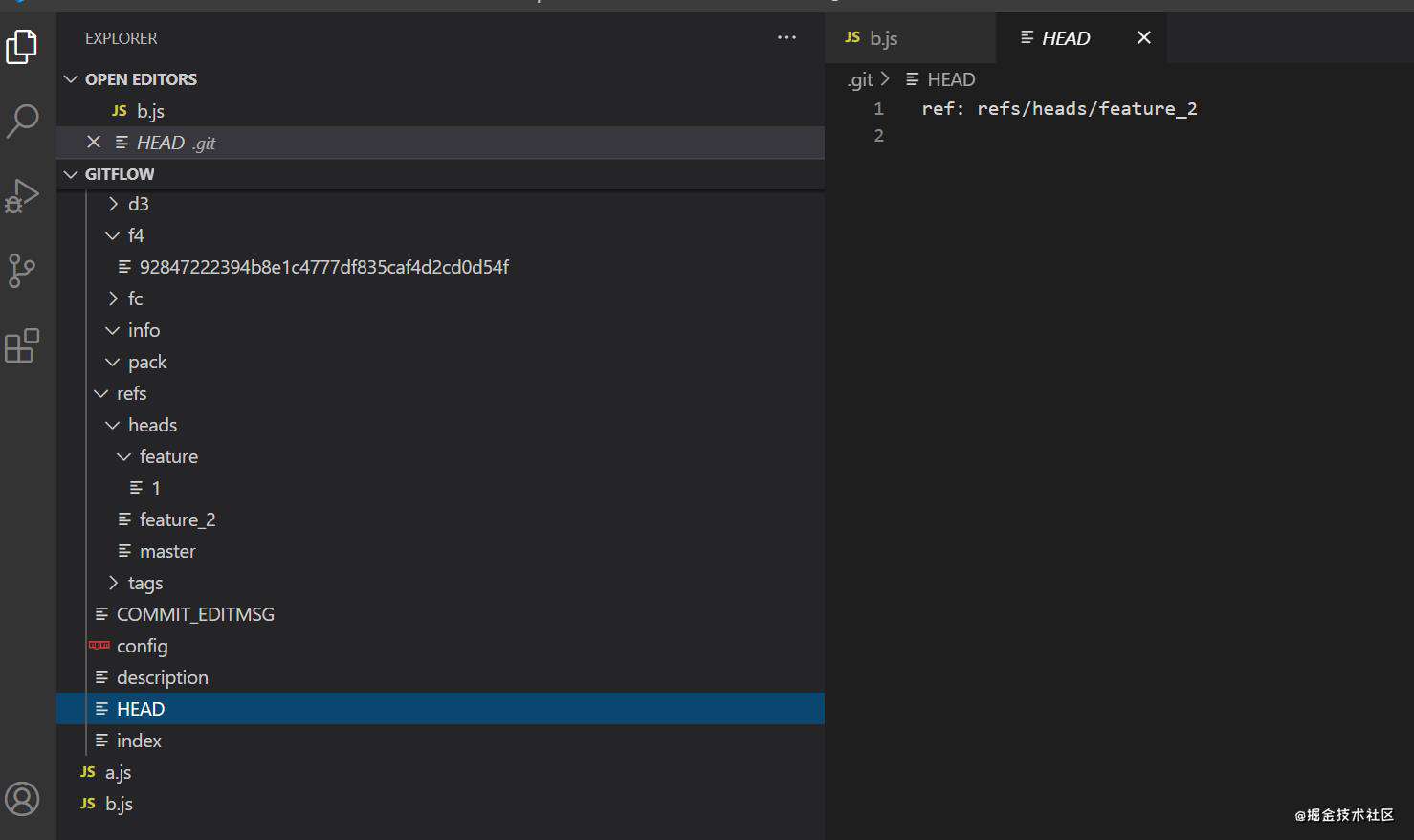The width and height of the screenshot is (1414, 840).
Task: Click the .git breadcrumb segment
Action: 860,80
